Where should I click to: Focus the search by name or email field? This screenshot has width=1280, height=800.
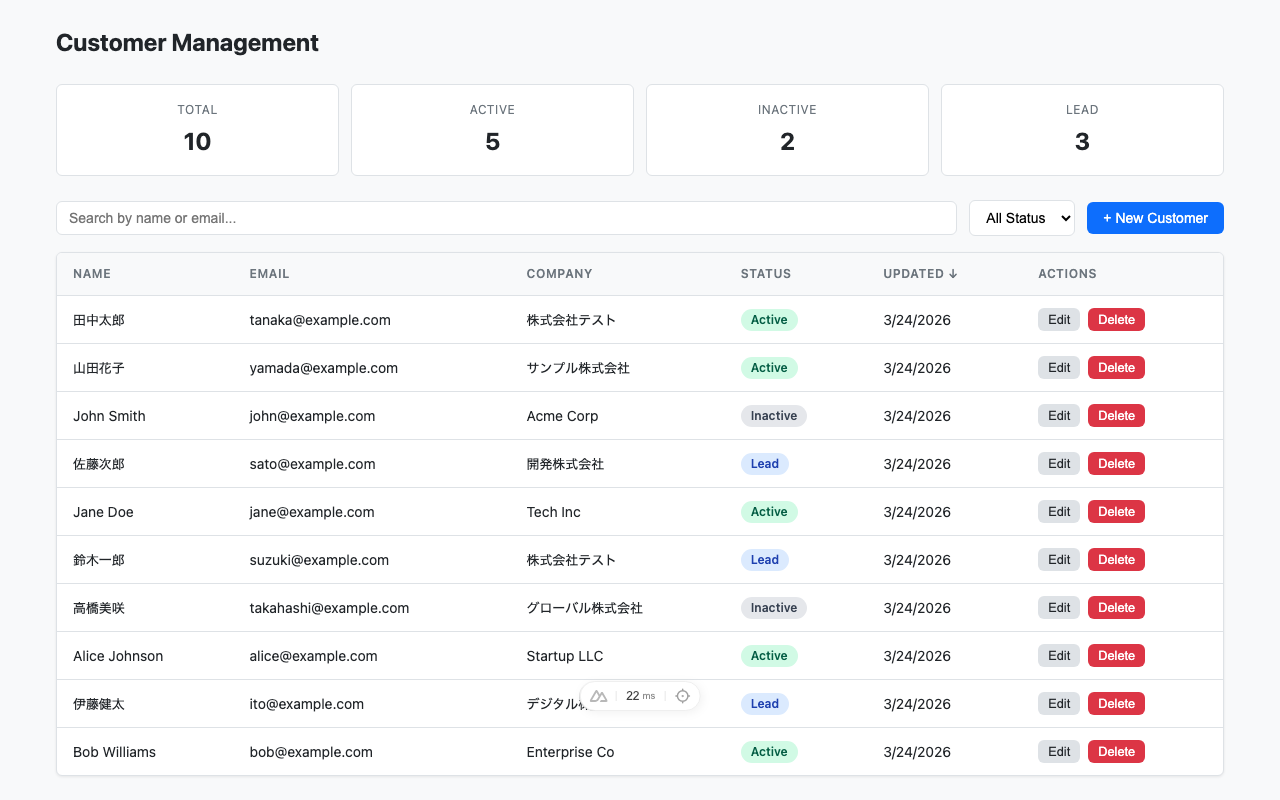tap(506, 218)
